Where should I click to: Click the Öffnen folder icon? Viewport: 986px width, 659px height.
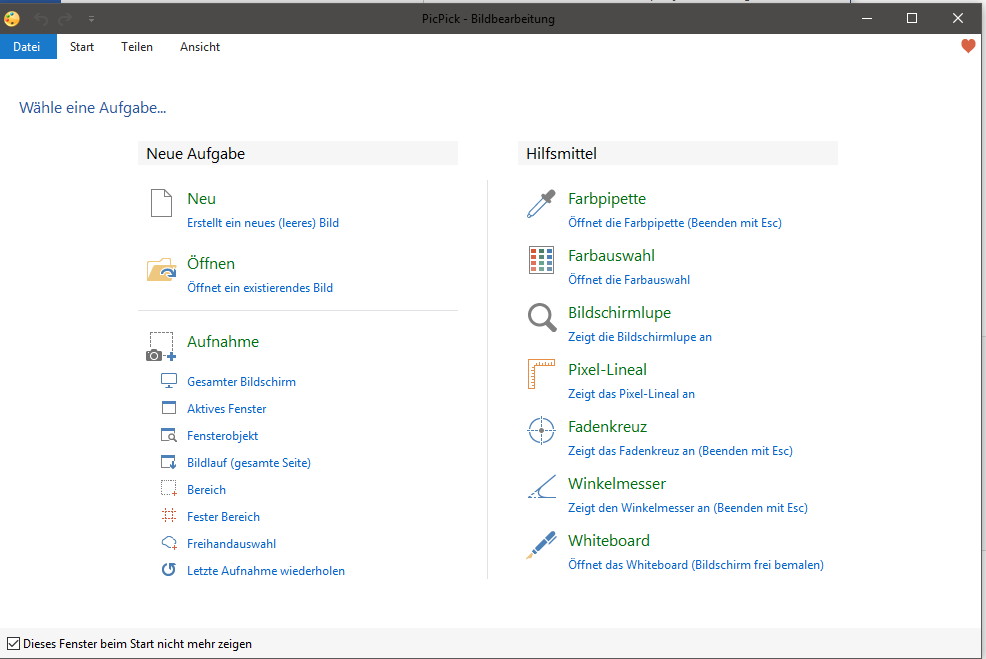click(162, 269)
